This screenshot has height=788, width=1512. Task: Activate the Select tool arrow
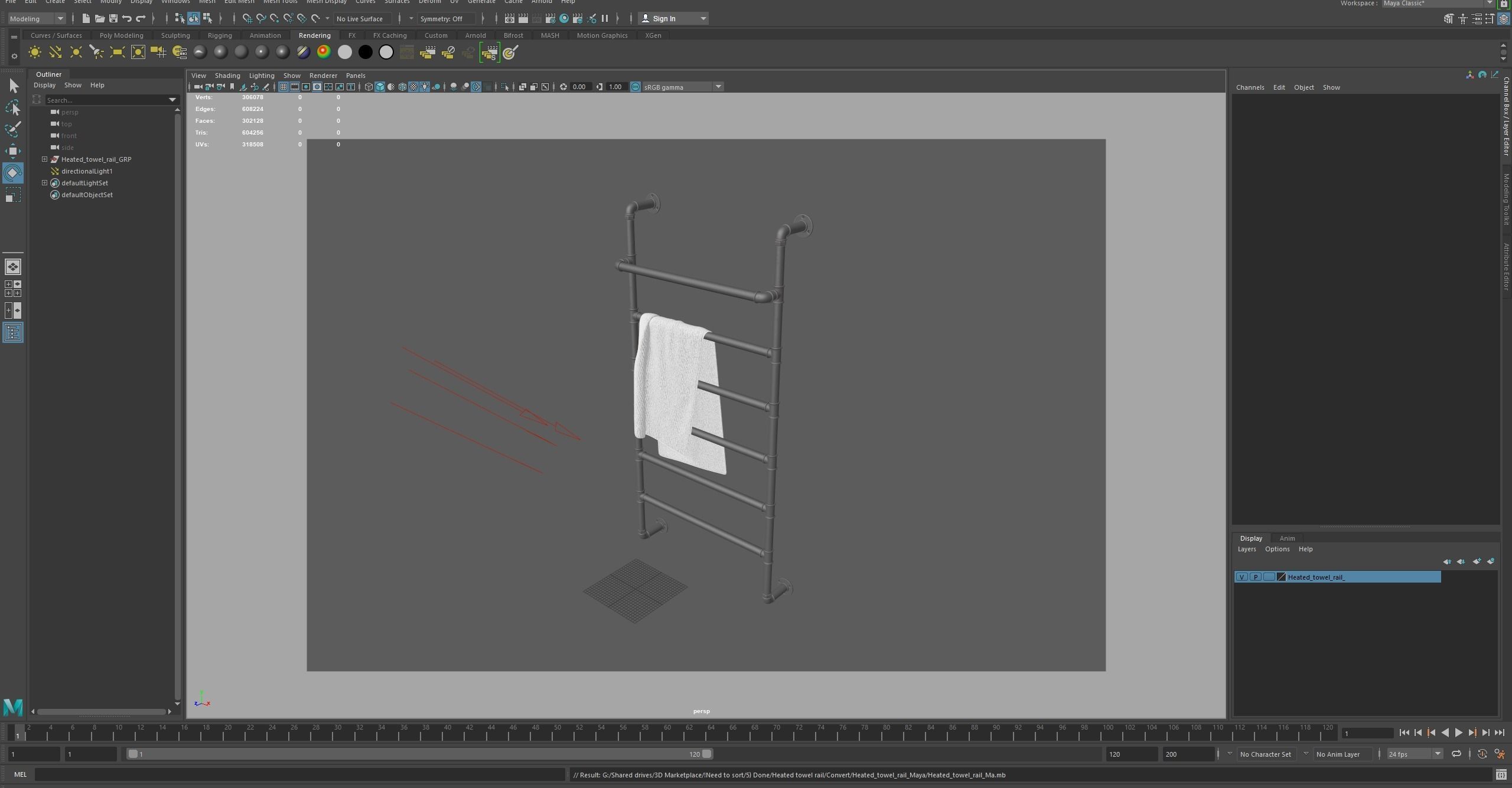(x=13, y=86)
